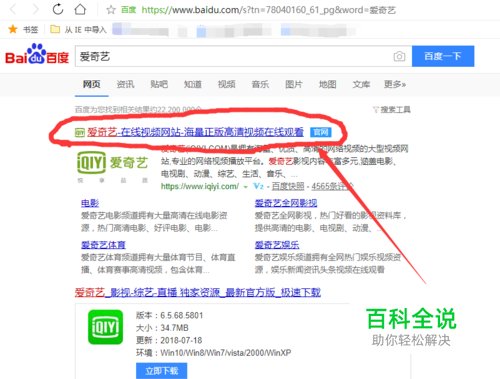The height and width of the screenshot is (379, 500).
Task: Click the 更新：2018-07-18 text
Action: pos(169,340)
